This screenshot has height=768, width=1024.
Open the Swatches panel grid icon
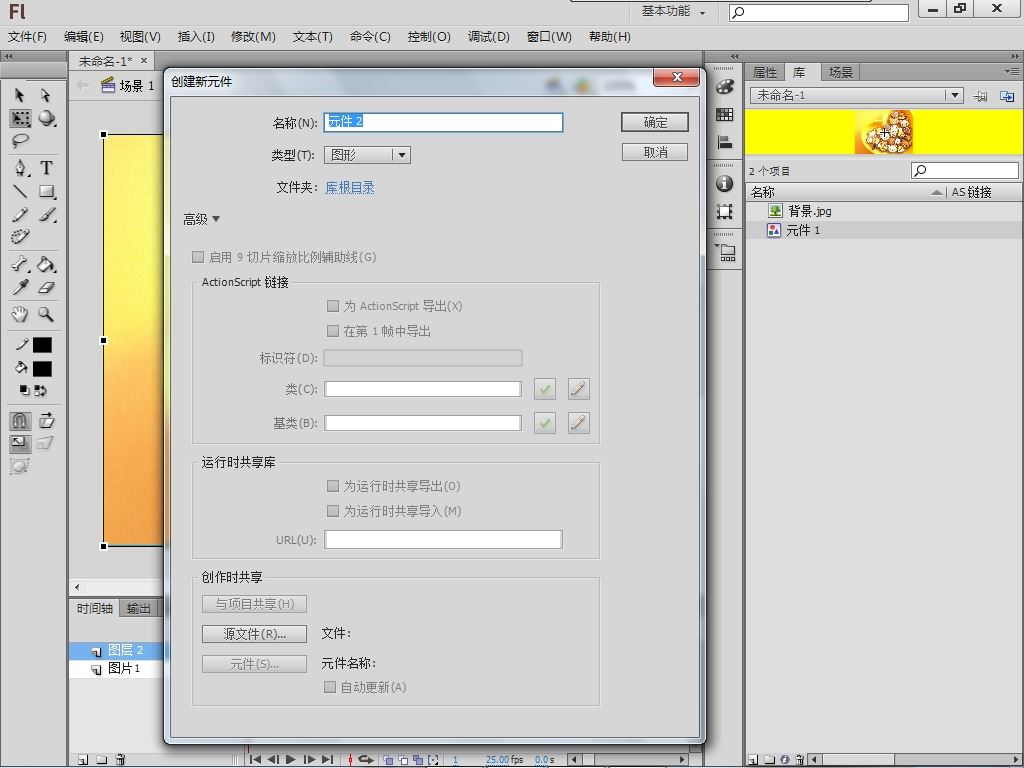pyautogui.click(x=724, y=115)
